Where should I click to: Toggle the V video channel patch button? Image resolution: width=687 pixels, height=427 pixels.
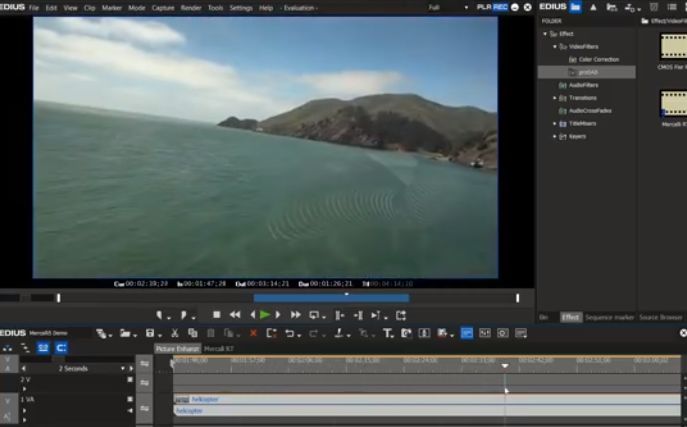click(x=7, y=402)
